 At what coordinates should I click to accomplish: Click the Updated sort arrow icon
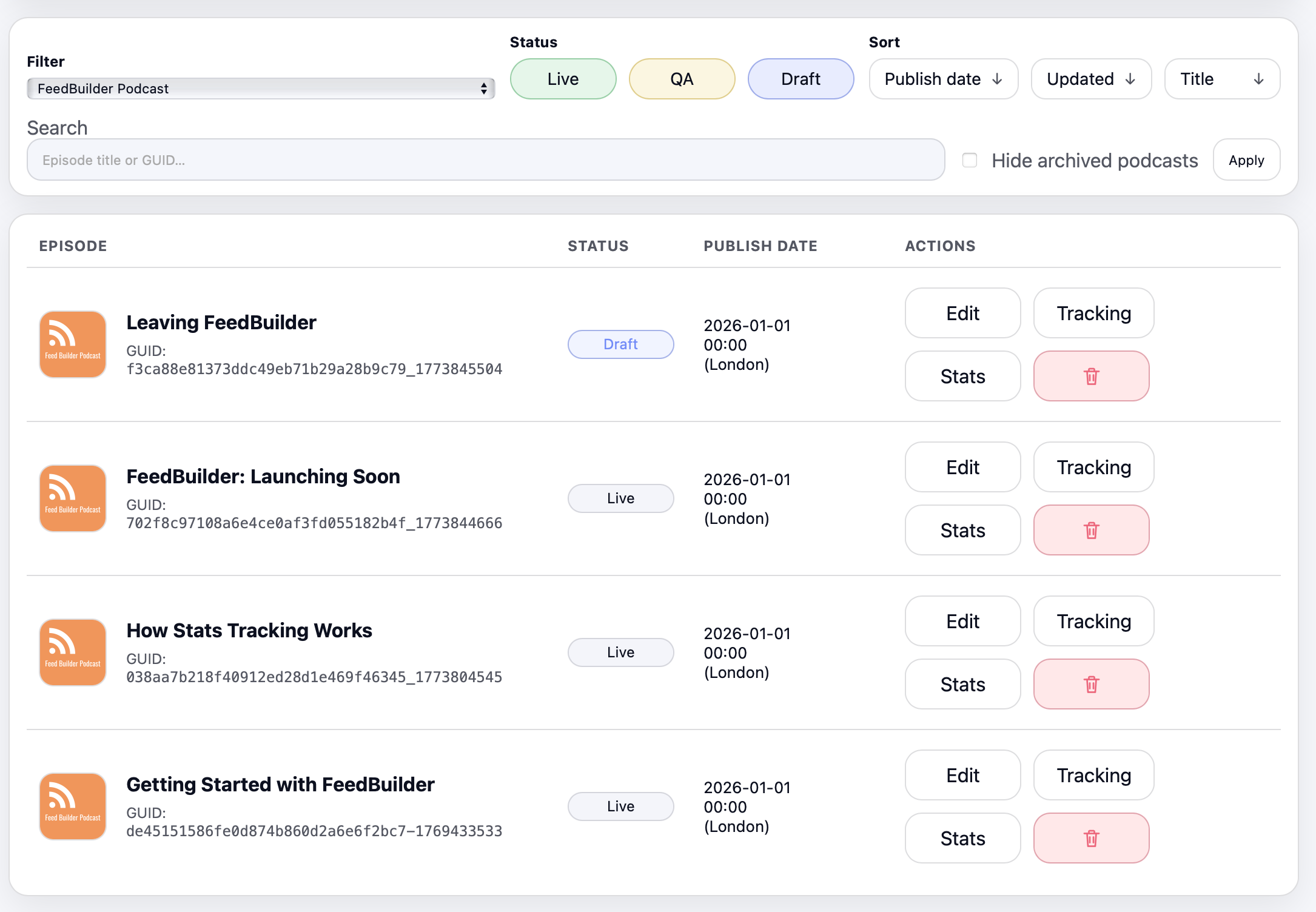click(1130, 79)
